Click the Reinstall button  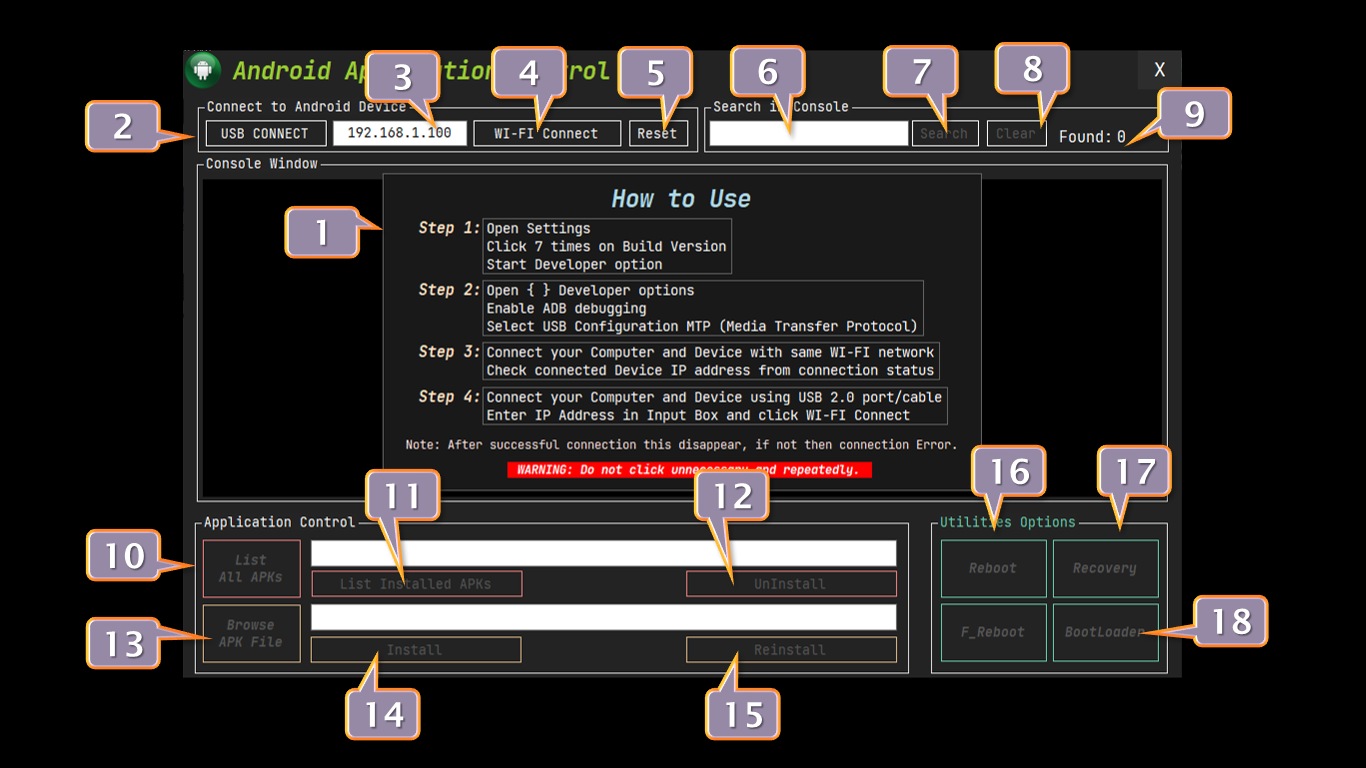point(791,650)
